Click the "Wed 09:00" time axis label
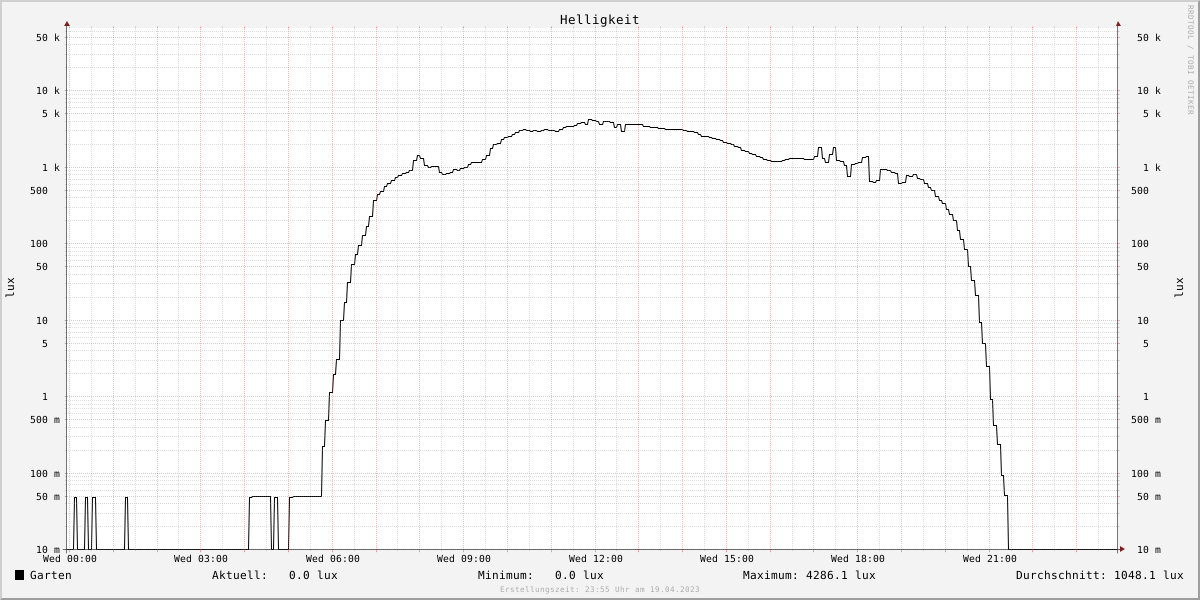The image size is (1200, 600). tap(464, 559)
